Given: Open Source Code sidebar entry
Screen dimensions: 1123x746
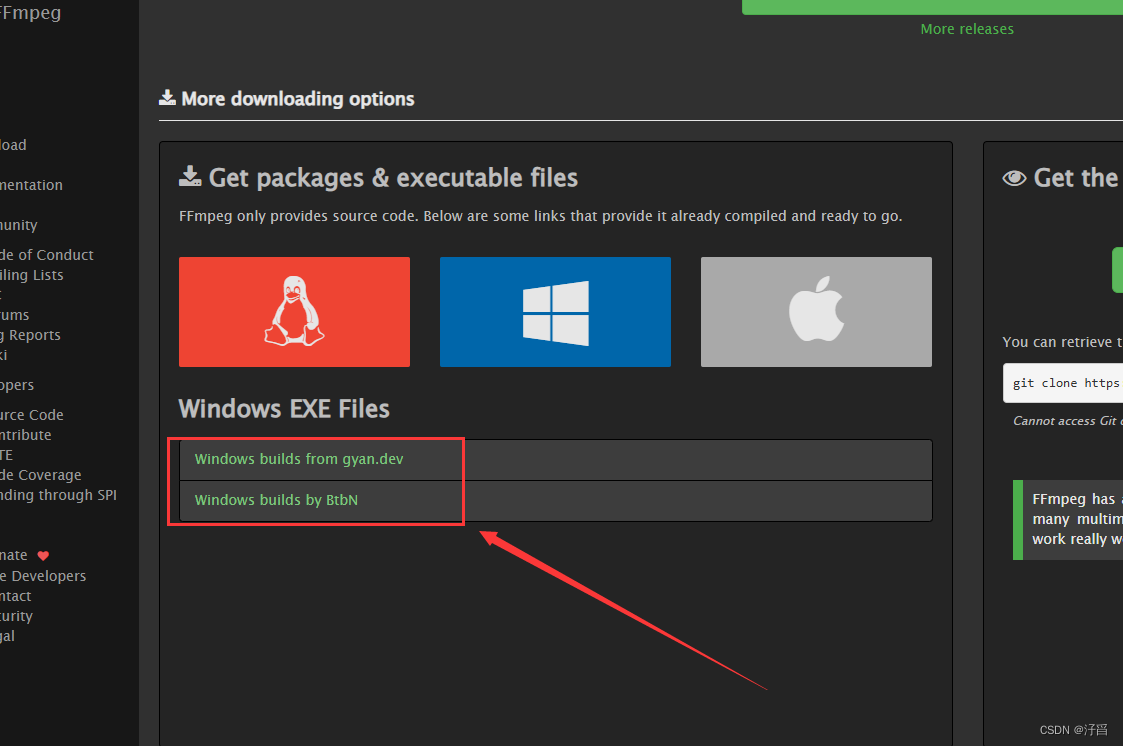Looking at the screenshot, I should click(x=32, y=415).
